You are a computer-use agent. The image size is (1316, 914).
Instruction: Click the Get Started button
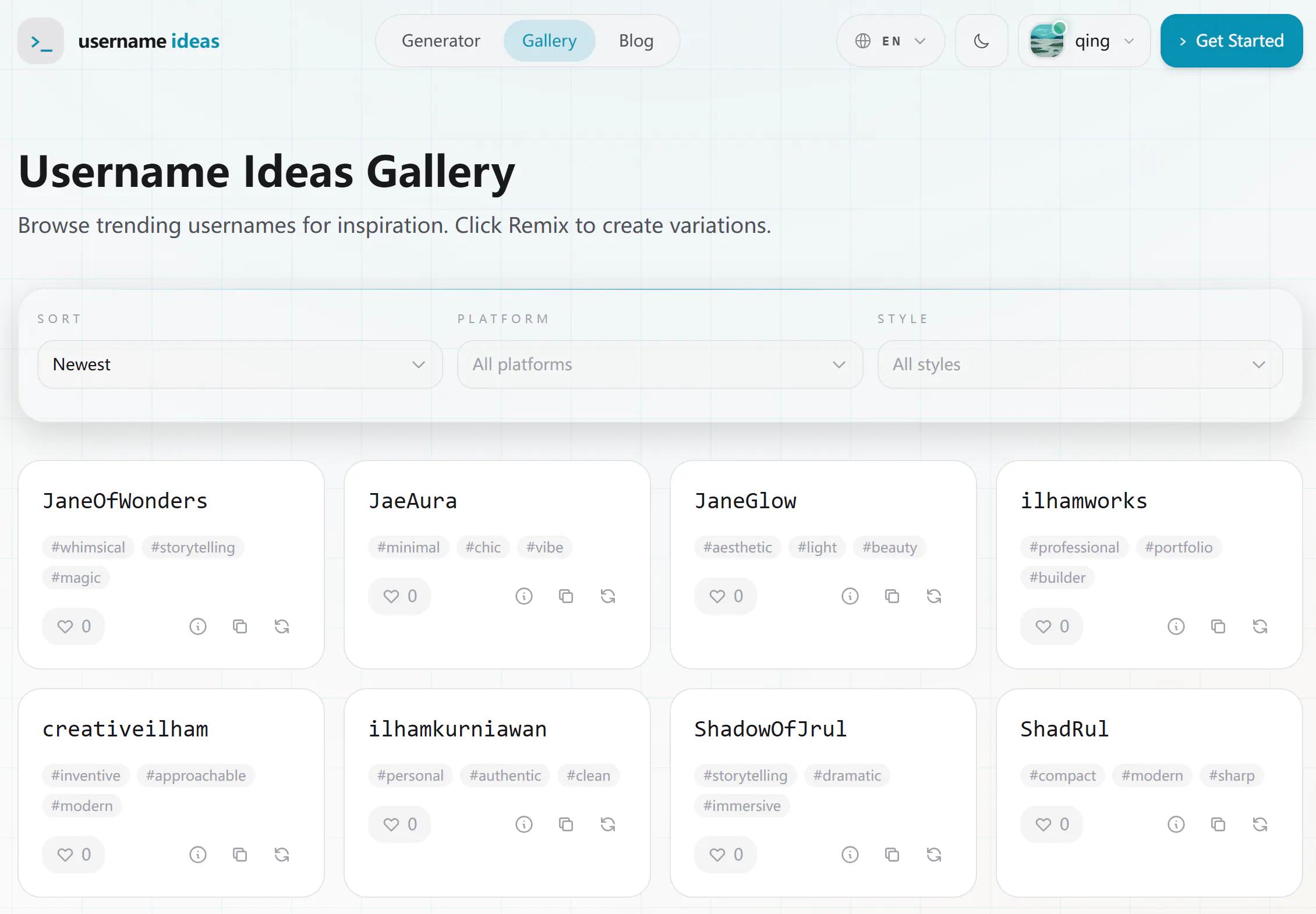tap(1232, 41)
